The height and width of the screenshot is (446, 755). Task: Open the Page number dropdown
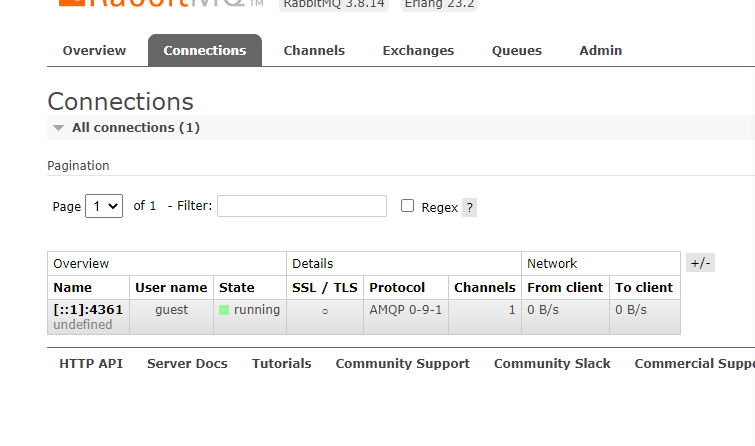[x=104, y=206]
